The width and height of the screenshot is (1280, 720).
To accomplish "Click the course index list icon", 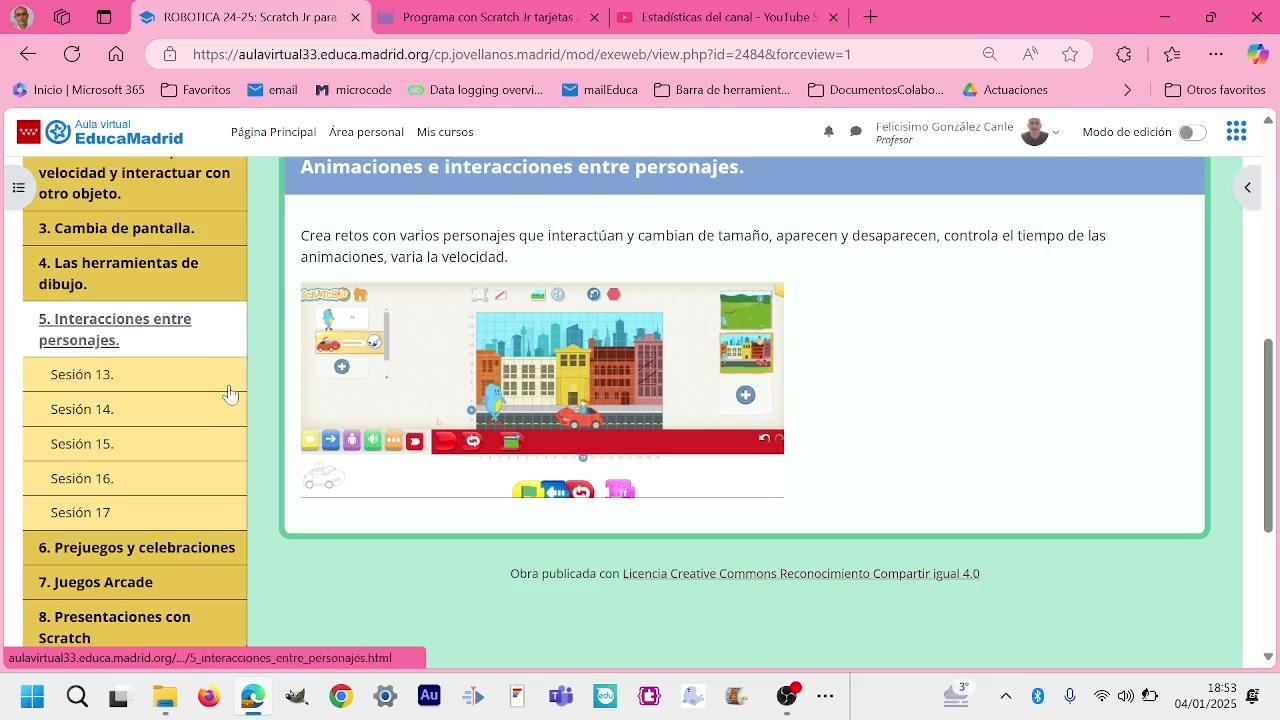I will [x=18, y=188].
